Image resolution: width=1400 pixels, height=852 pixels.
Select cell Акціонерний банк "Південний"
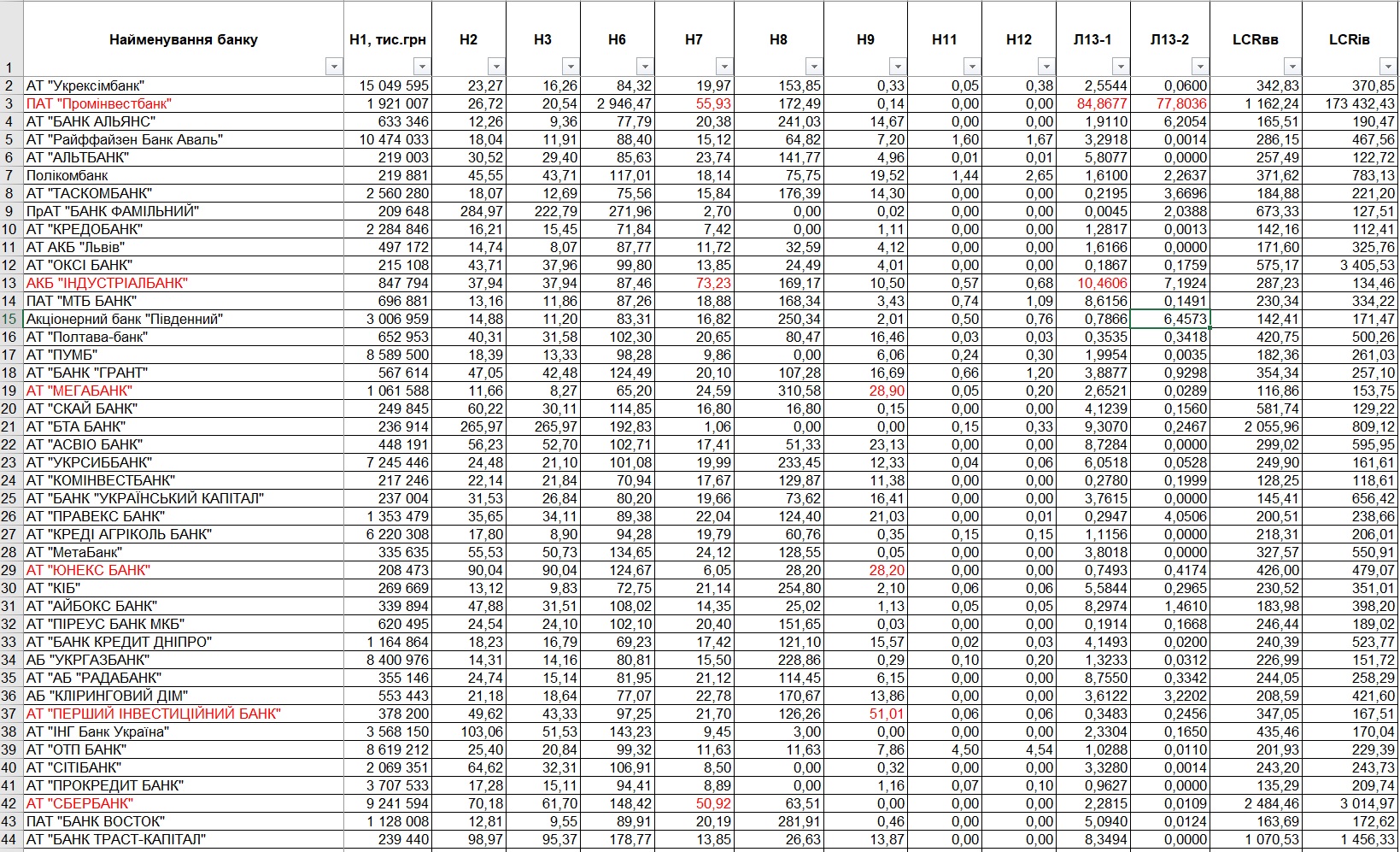[184, 319]
